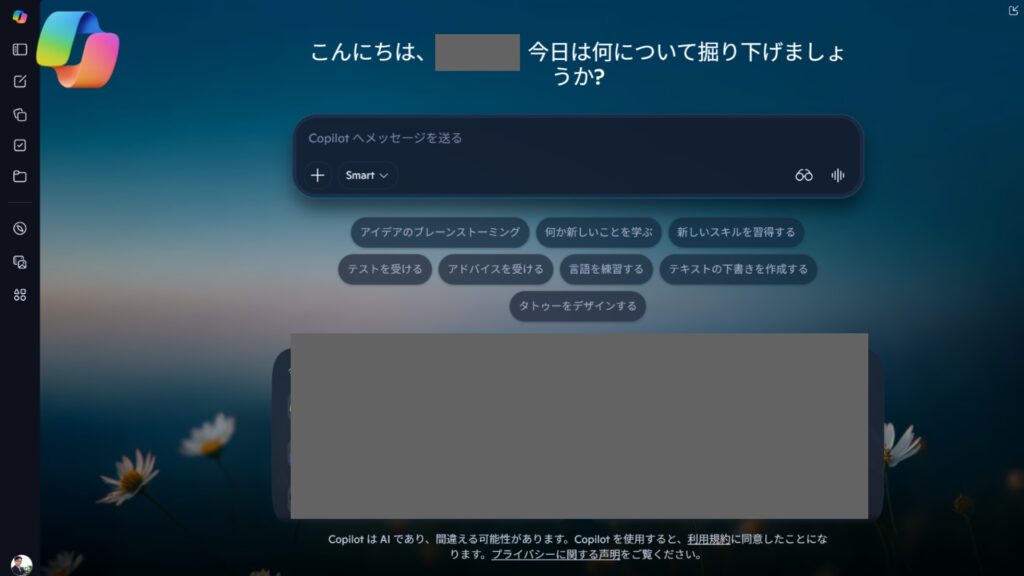Start a new chat with the compose icon
The image size is (1024, 576).
20,82
